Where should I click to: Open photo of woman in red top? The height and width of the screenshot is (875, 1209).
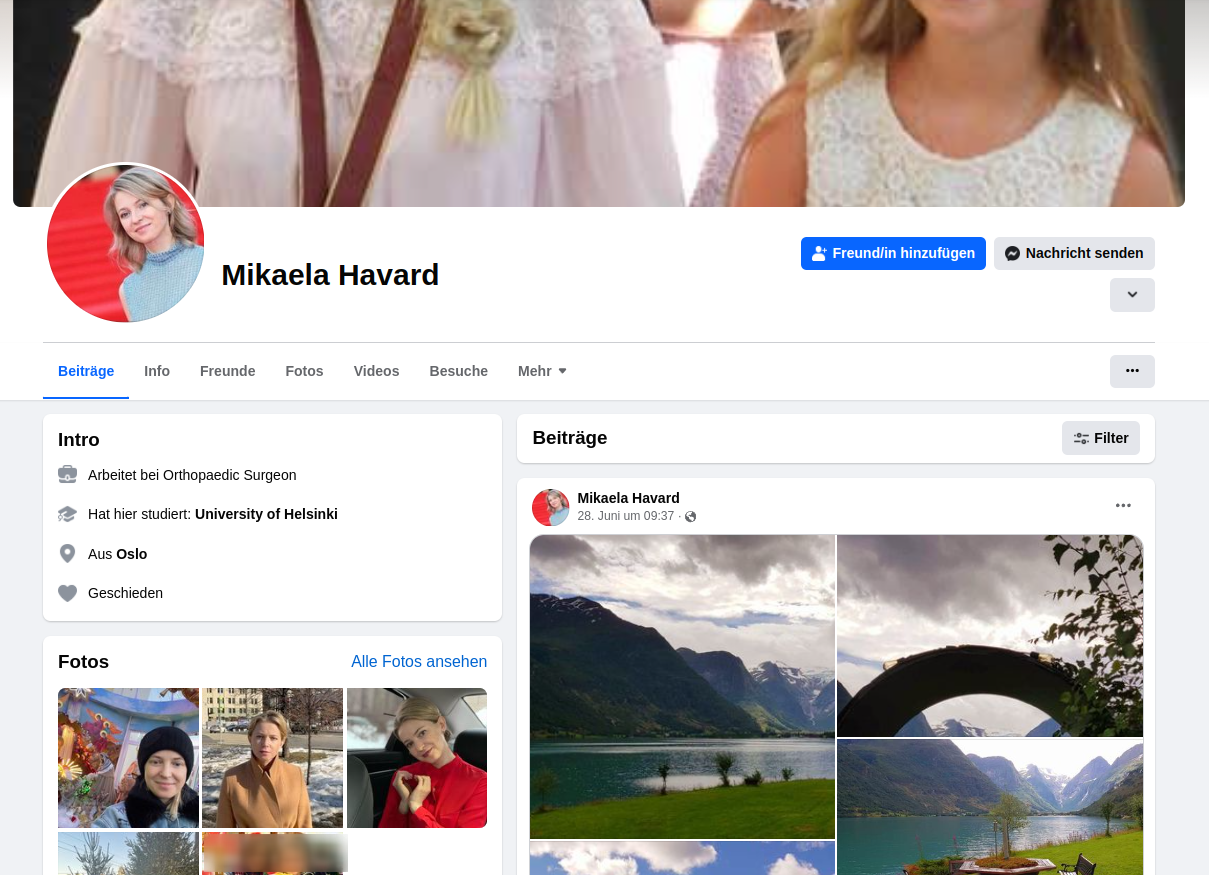point(417,758)
